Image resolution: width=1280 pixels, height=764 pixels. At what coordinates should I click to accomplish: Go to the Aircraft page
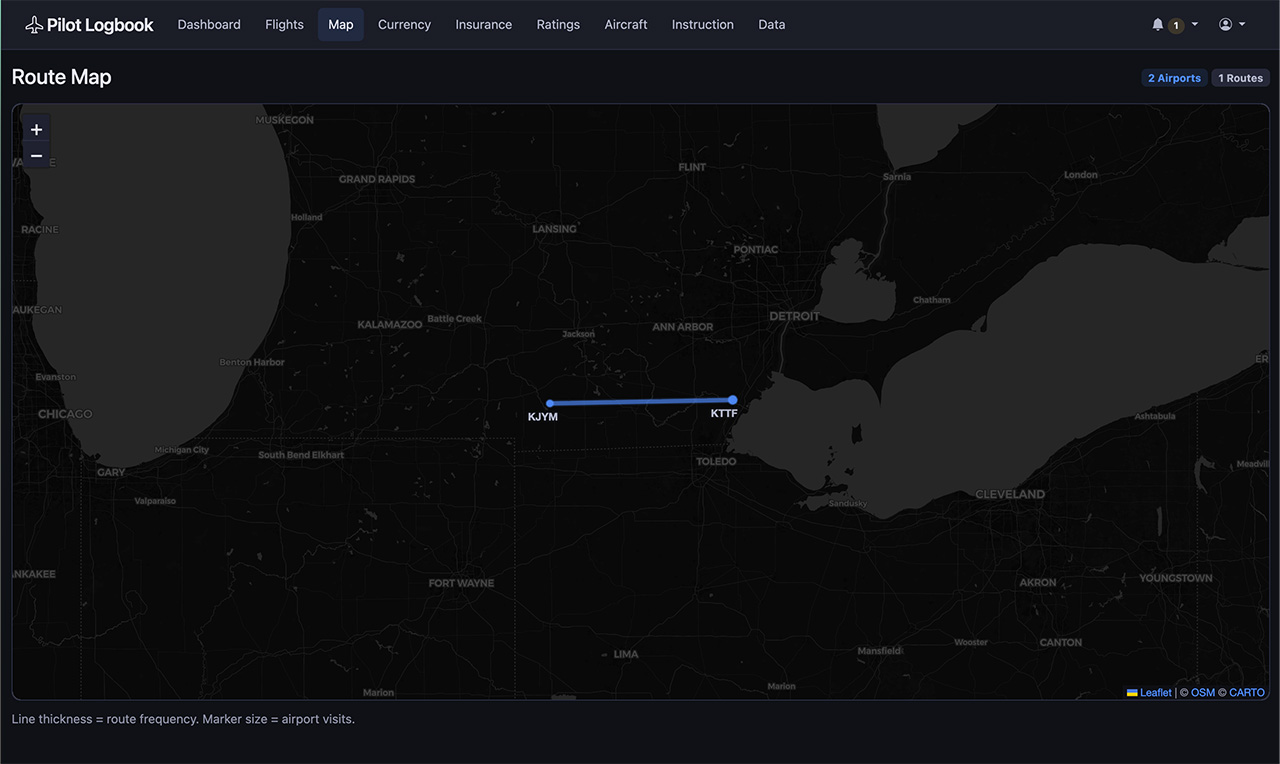(x=626, y=25)
